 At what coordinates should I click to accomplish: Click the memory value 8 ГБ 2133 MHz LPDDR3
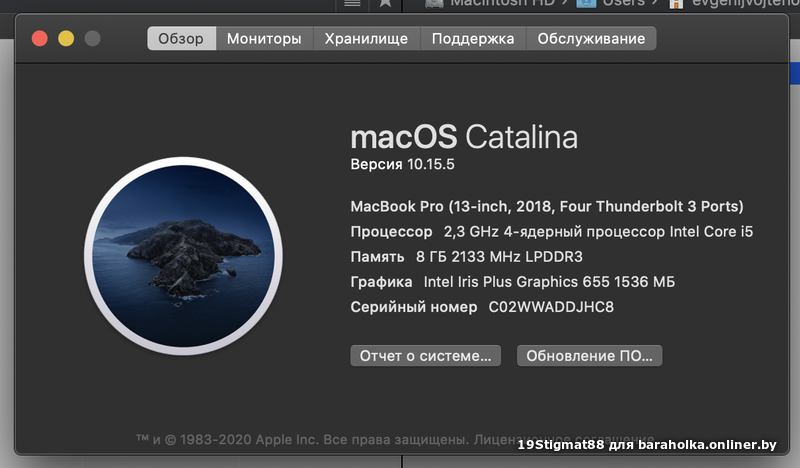click(x=499, y=257)
